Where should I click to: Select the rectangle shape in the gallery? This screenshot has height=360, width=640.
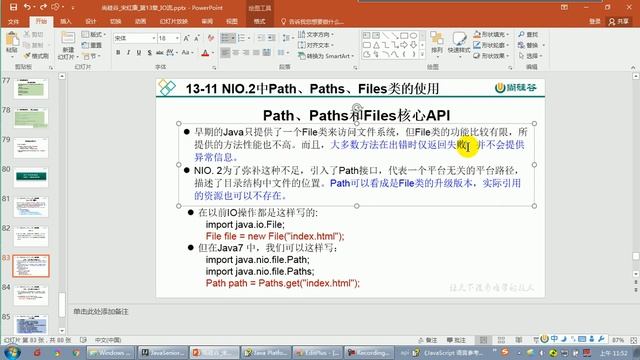(x=404, y=36)
